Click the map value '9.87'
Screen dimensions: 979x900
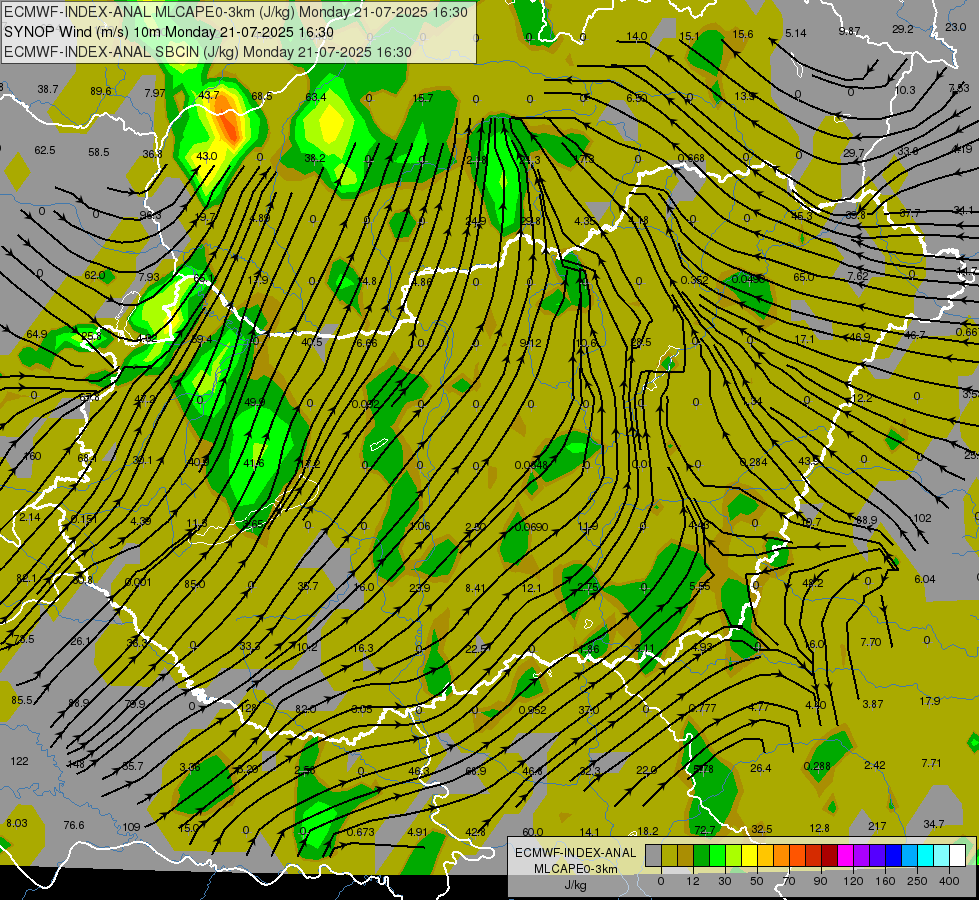click(x=850, y=31)
